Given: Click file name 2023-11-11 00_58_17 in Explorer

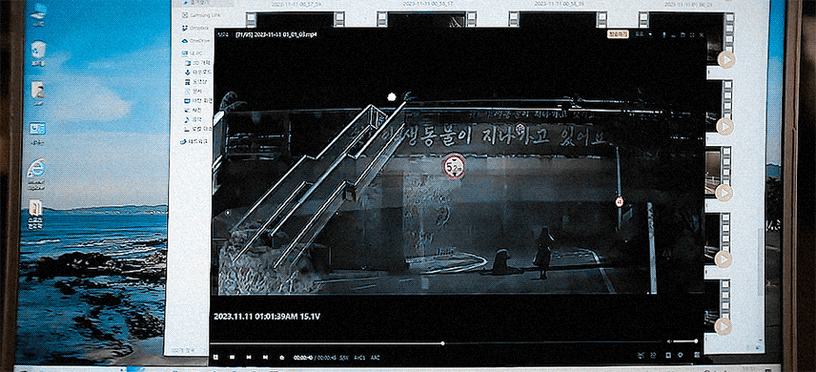Looking at the screenshot, I should (x=429, y=4).
